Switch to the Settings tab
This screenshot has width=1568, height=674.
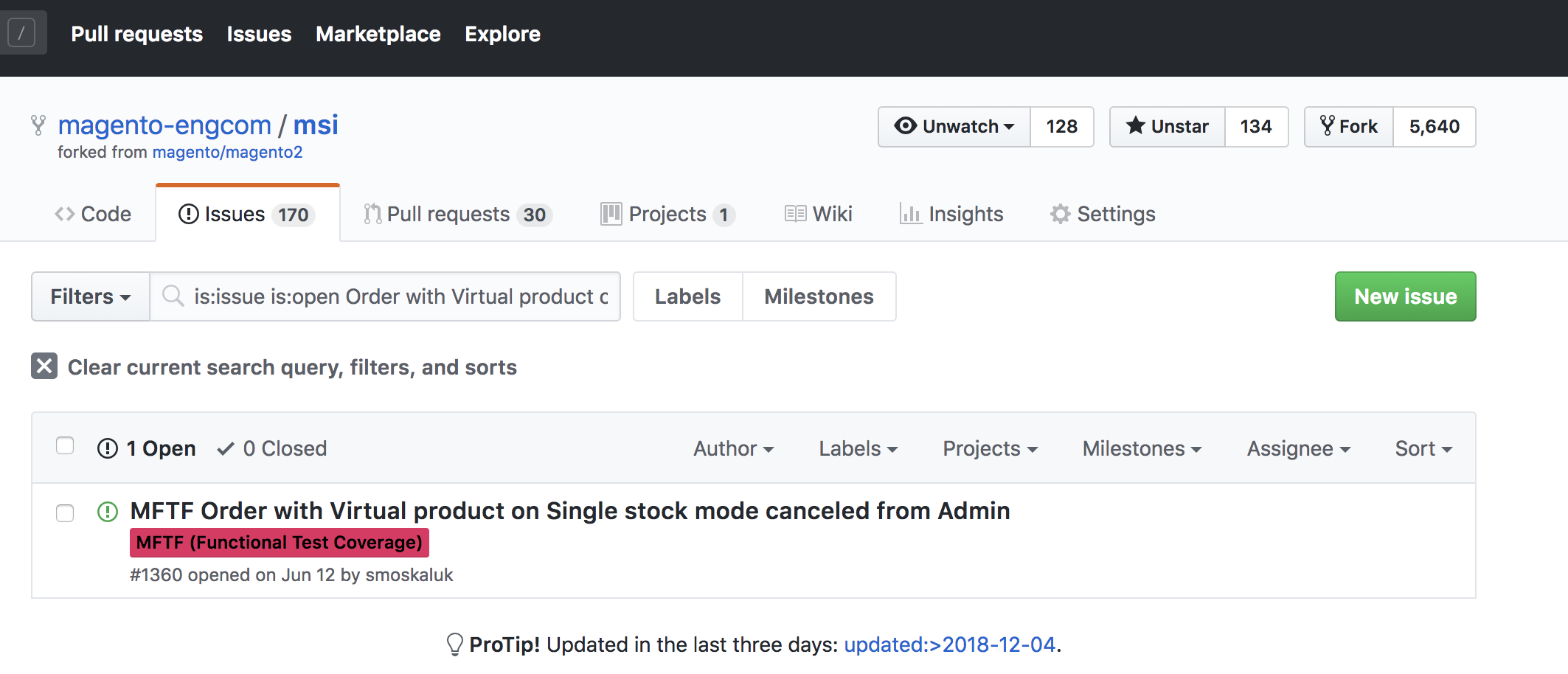(1103, 214)
